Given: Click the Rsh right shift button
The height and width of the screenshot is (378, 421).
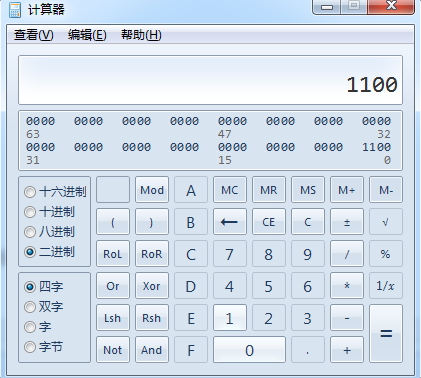Looking at the screenshot, I should point(152,318).
